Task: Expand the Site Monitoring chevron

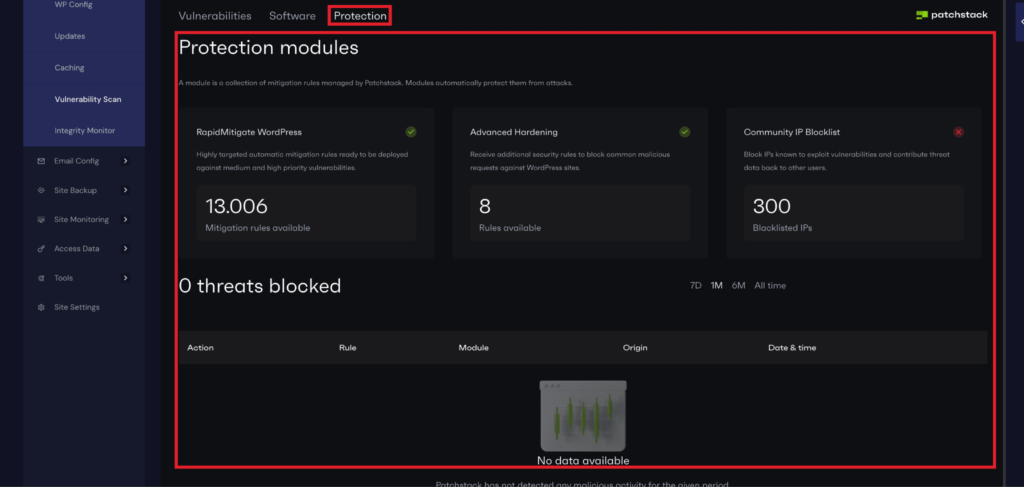Action: (125, 219)
